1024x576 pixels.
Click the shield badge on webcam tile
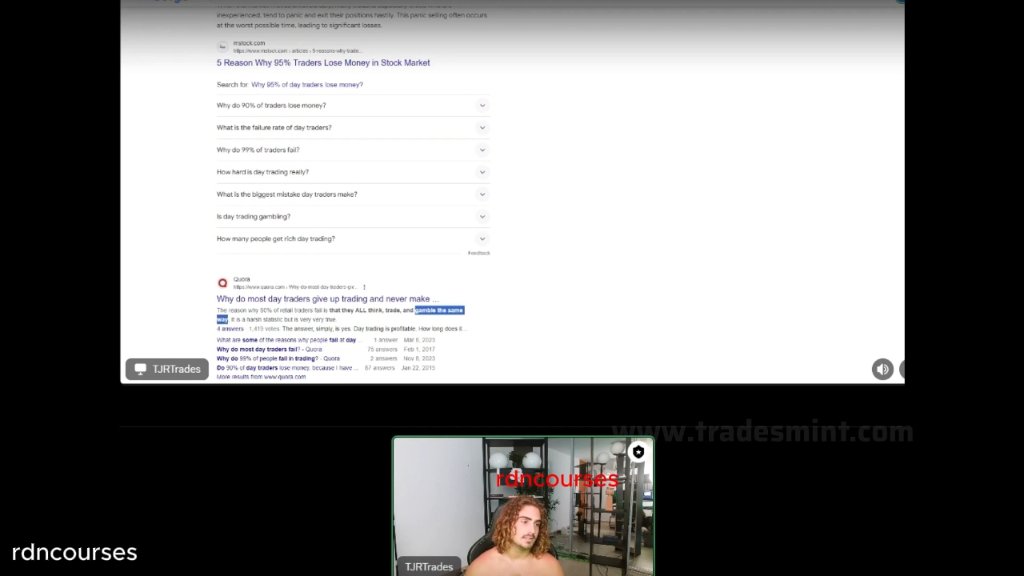pos(638,451)
